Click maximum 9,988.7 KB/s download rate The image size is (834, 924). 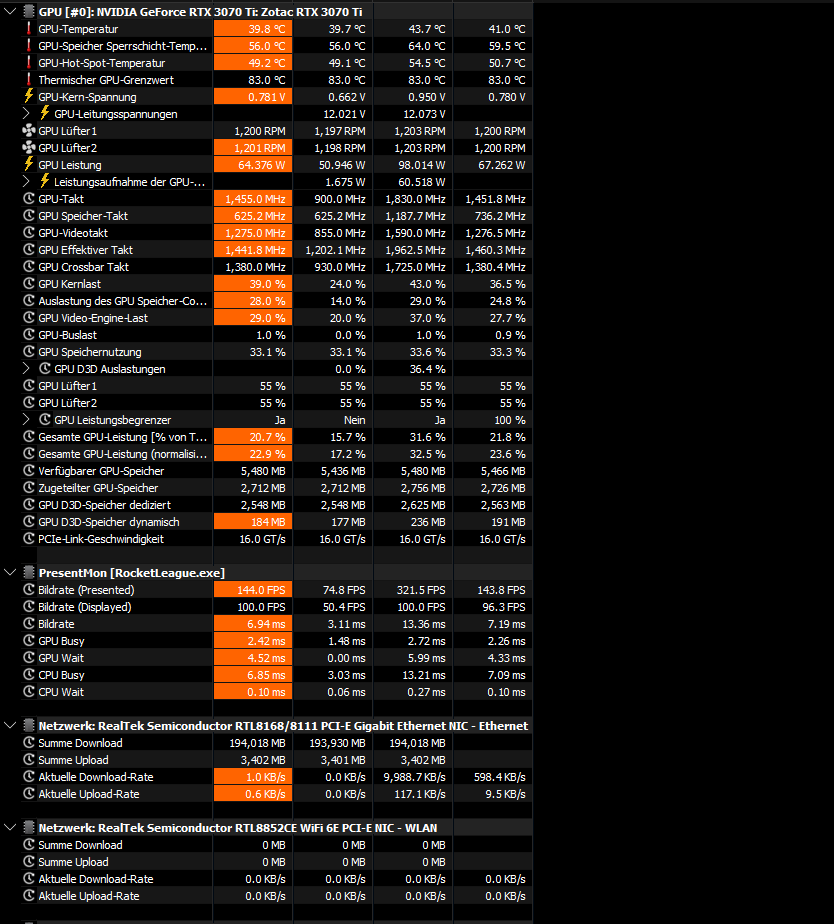414,777
